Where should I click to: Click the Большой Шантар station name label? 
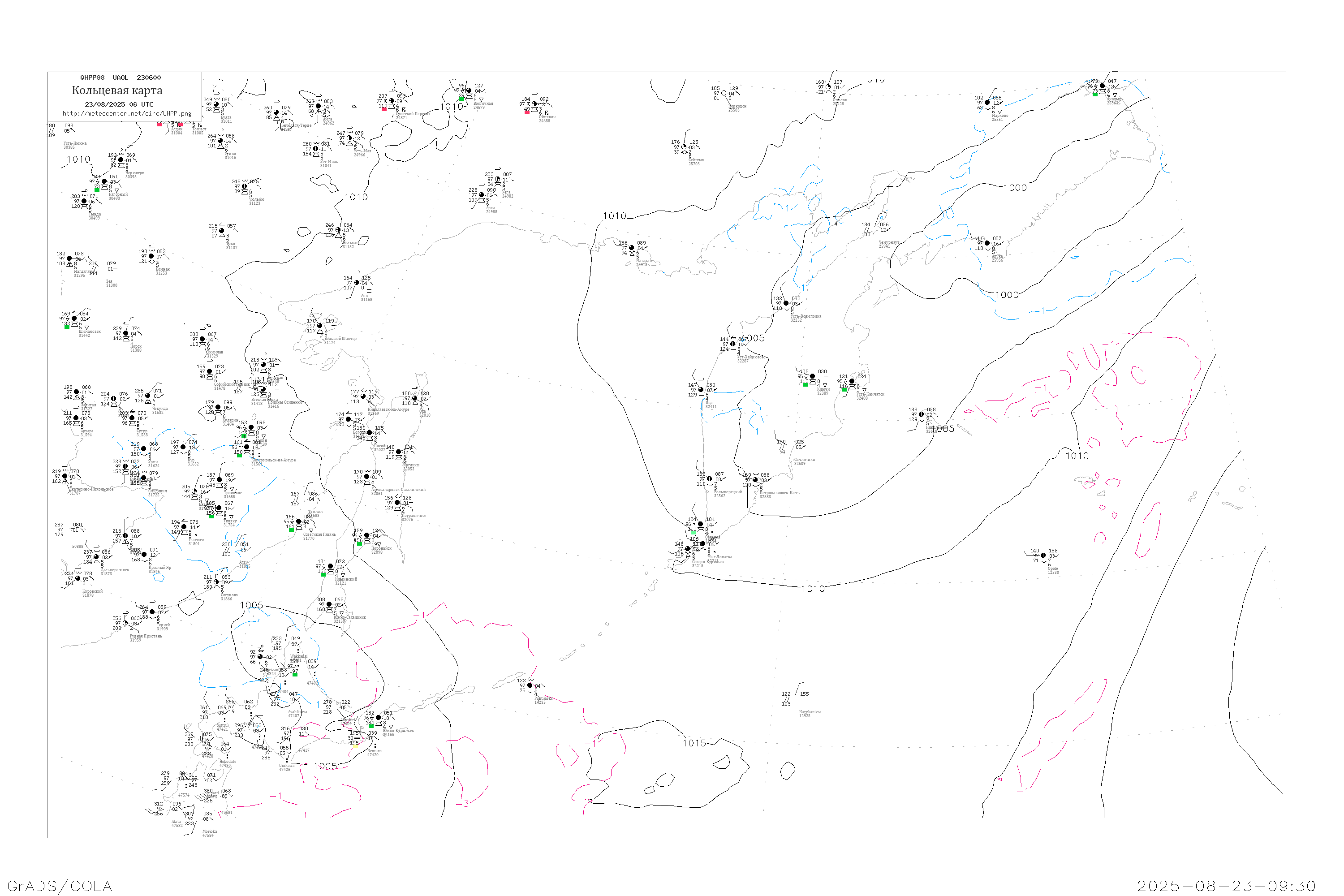[340, 338]
